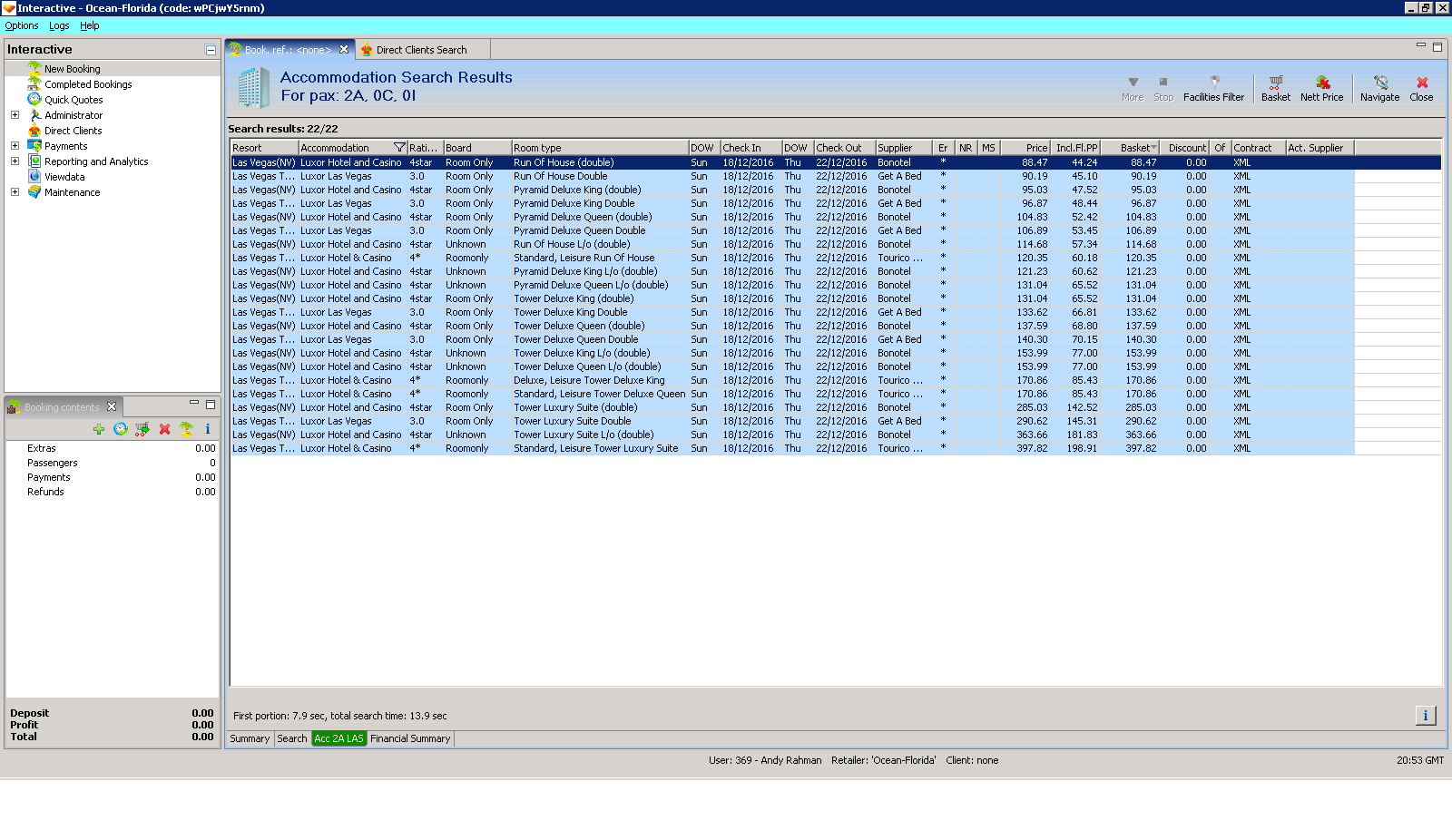Select the Deluxe, Leisure Tower Deluxe King row

[792, 380]
